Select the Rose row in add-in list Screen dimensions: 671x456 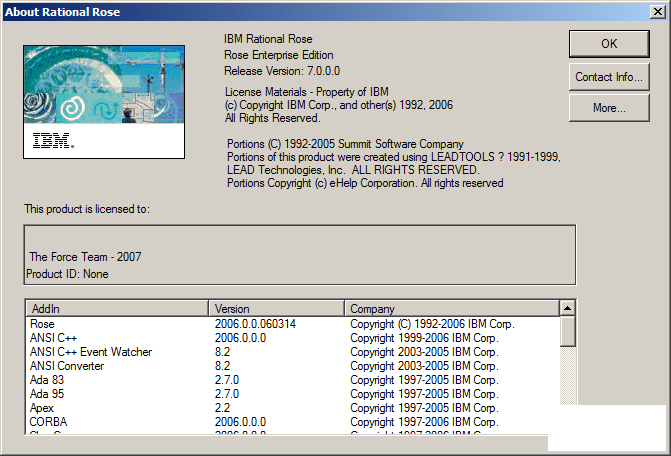click(293, 324)
